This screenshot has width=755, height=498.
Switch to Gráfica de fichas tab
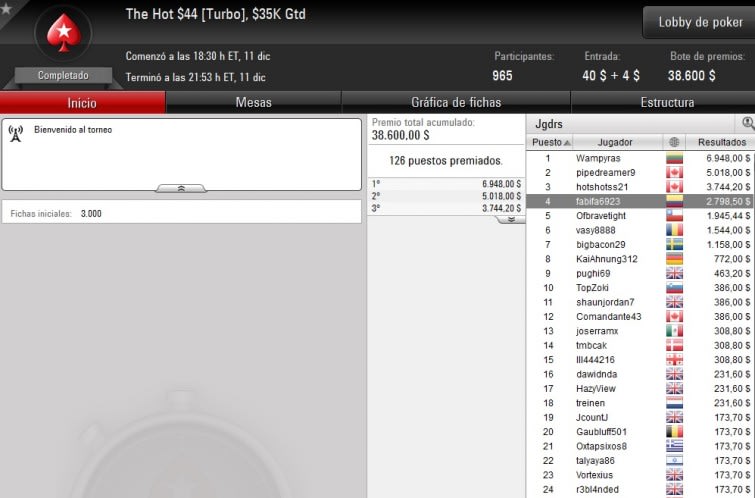456,103
